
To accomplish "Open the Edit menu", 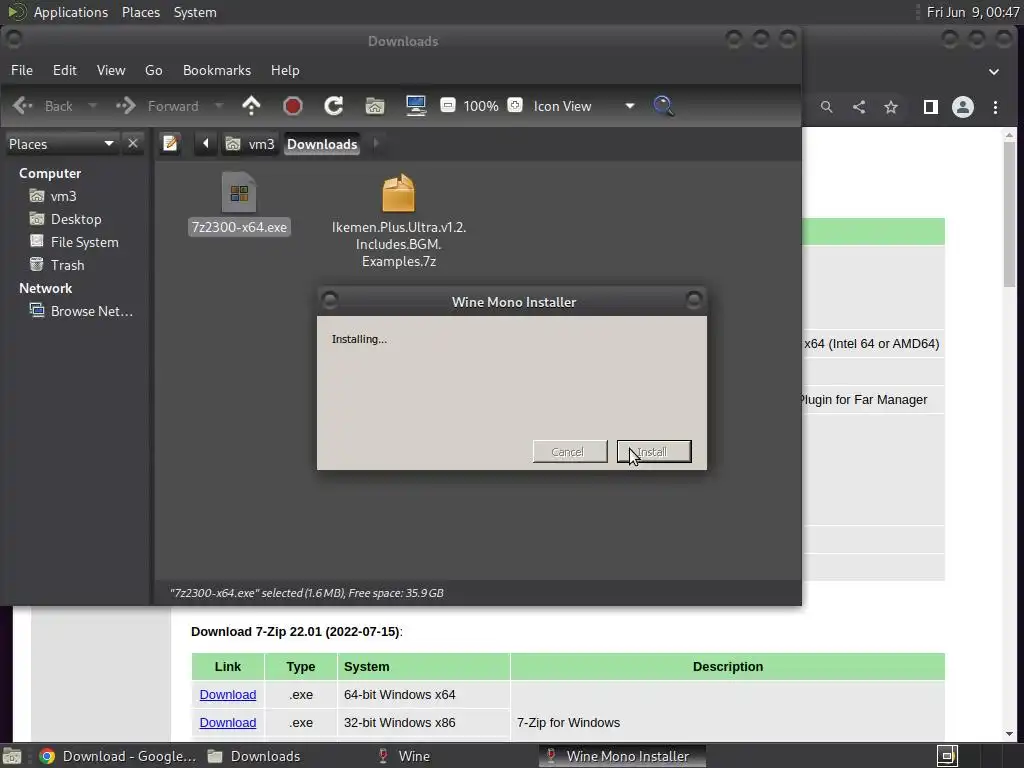I will pyautogui.click(x=65, y=70).
